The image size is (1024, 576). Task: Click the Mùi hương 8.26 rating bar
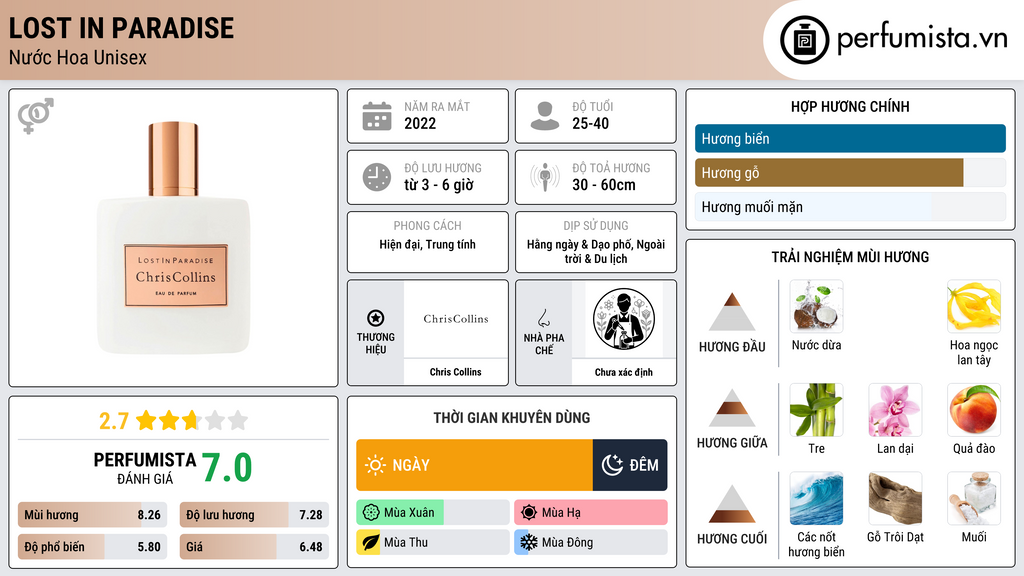click(92, 515)
